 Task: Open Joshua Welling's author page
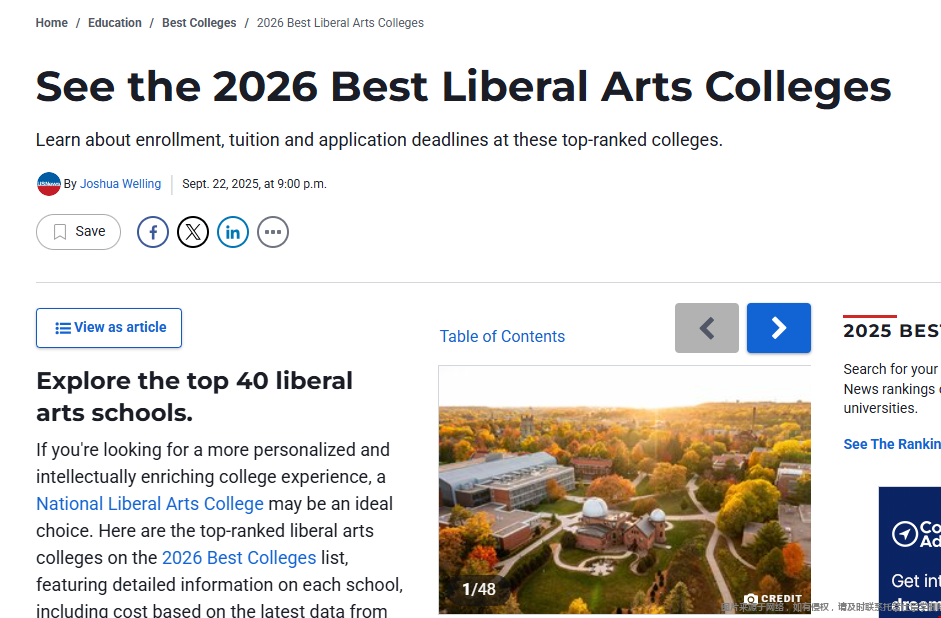coord(120,183)
